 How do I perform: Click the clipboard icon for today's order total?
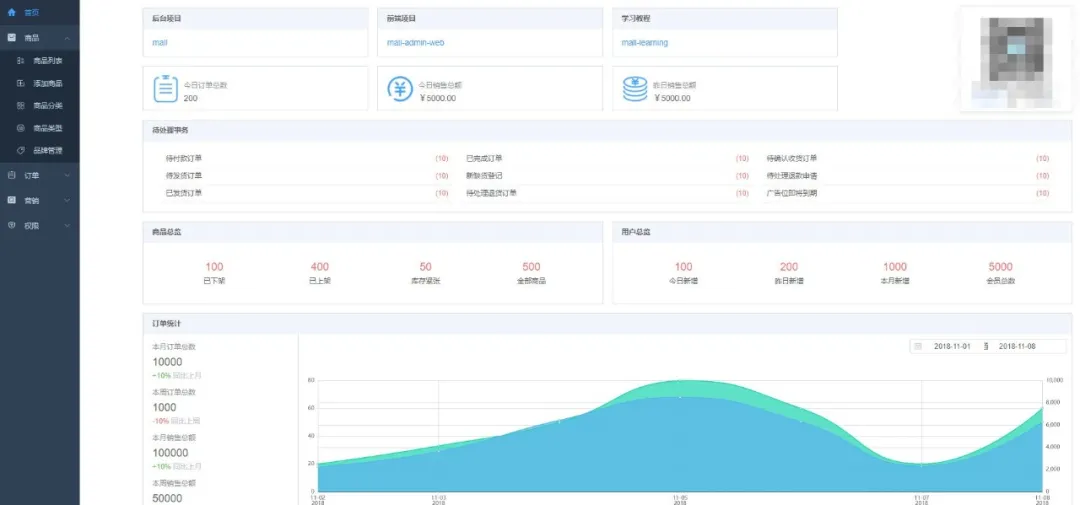click(x=166, y=89)
